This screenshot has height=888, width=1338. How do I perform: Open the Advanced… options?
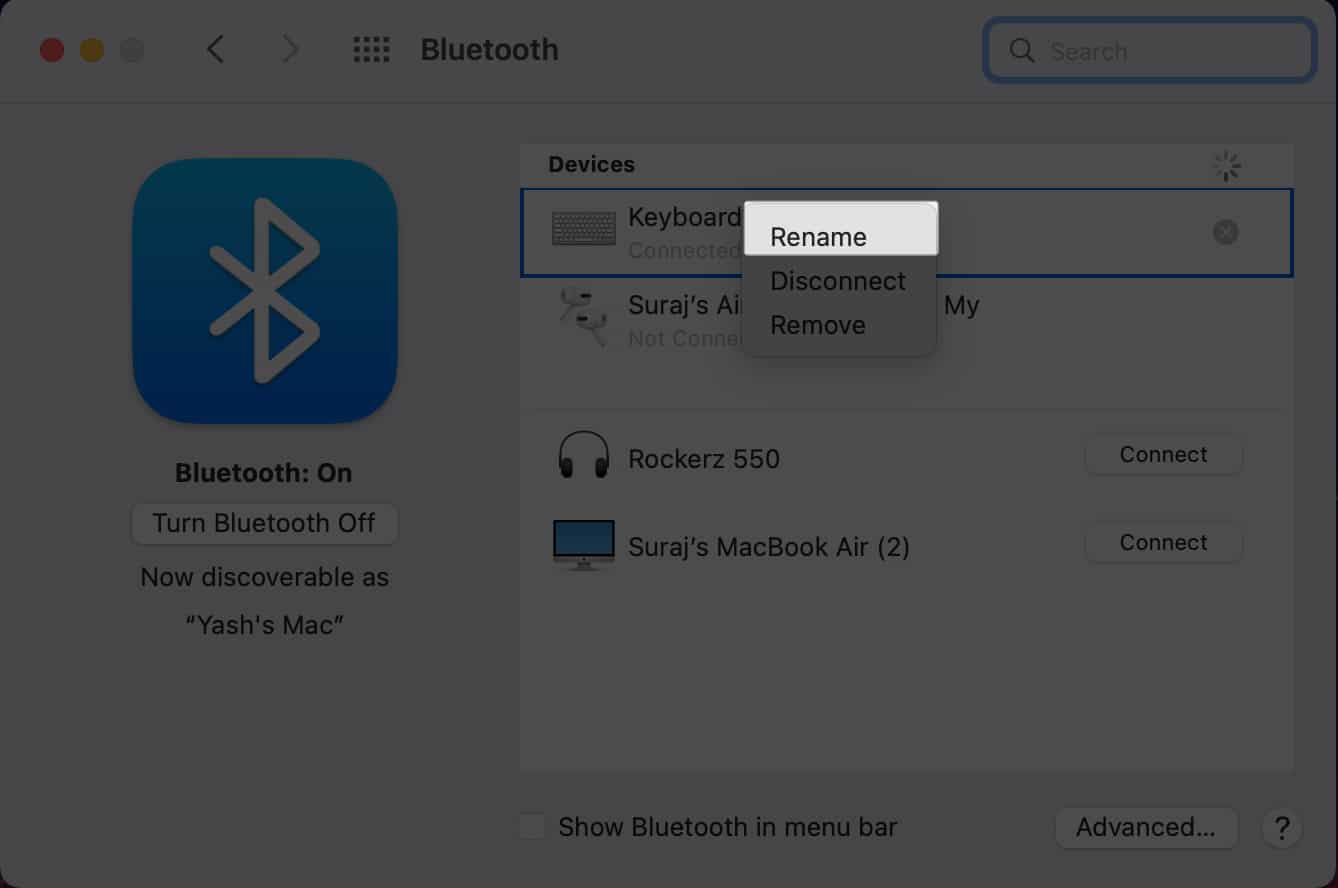(1146, 828)
